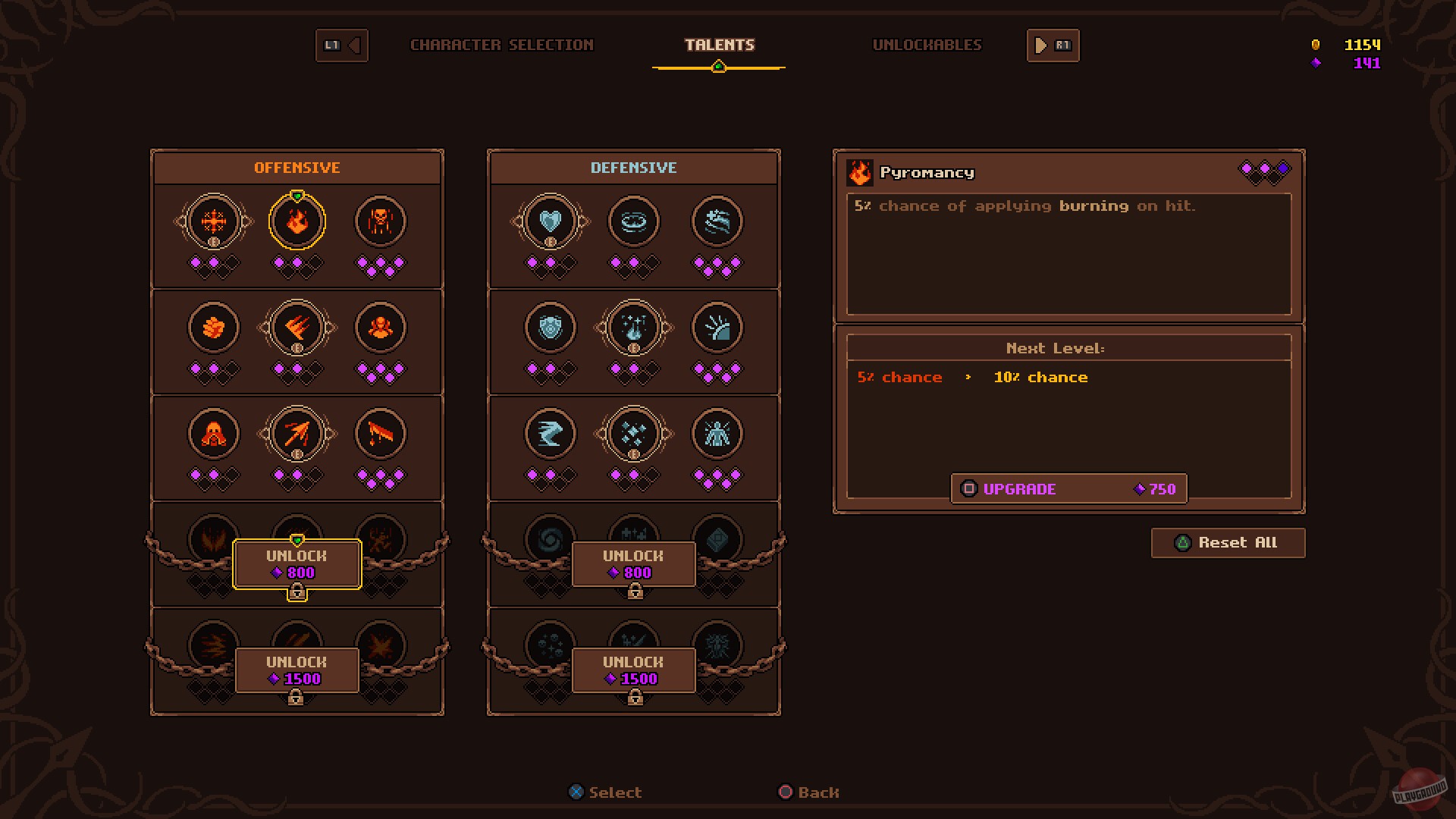The image size is (1456, 819).
Task: Click the Back prompt at bottom
Action: click(x=809, y=792)
